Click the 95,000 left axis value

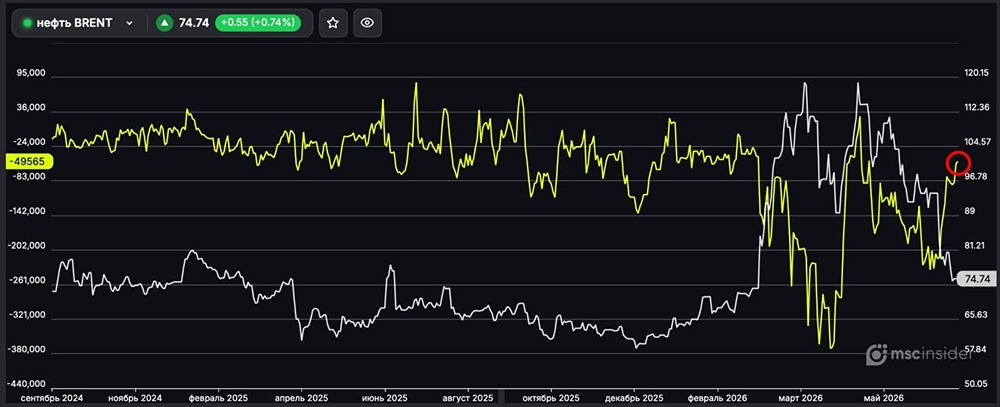pos(33,73)
